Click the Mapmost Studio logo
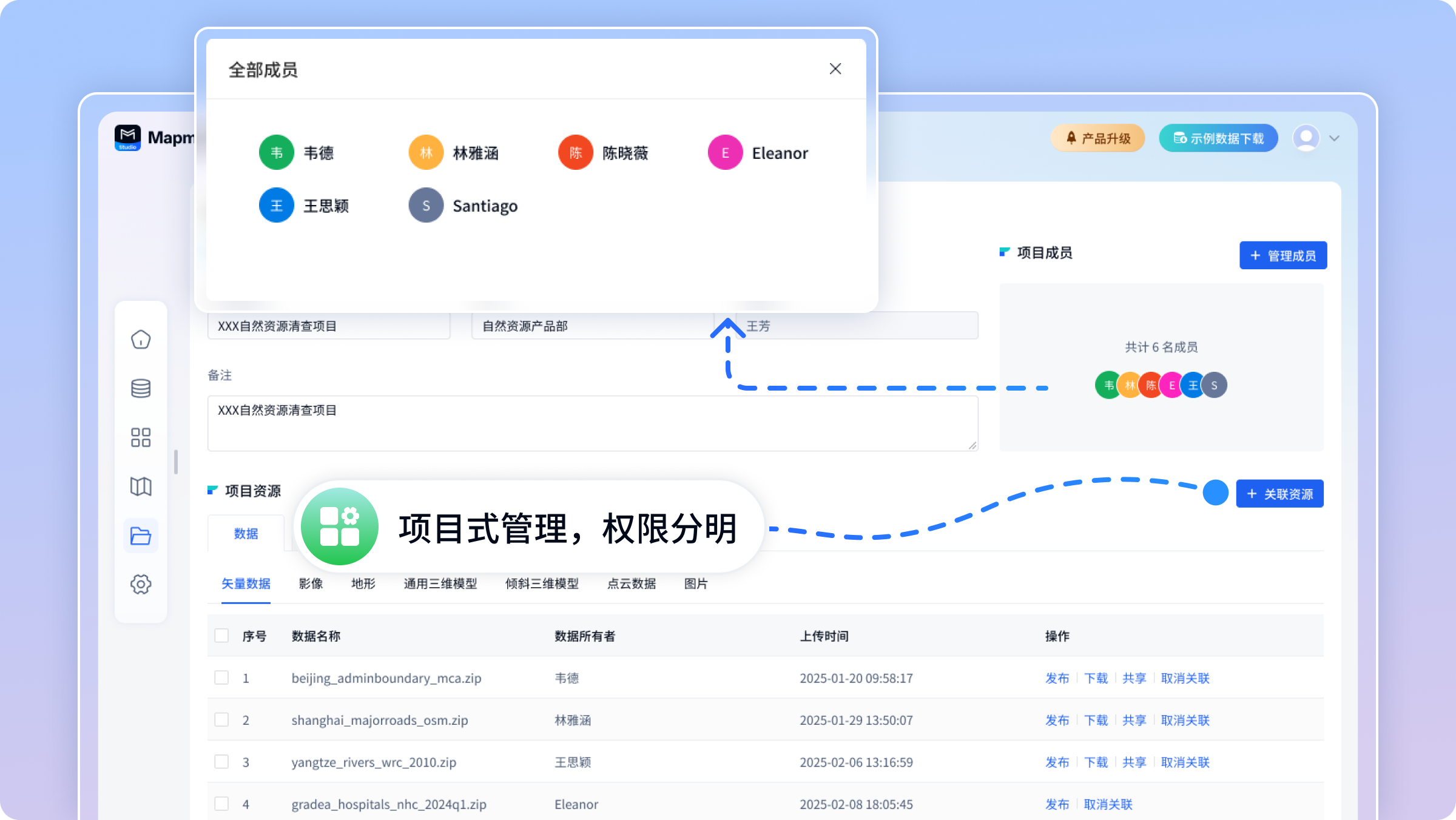This screenshot has height=820, width=1456. tap(128, 138)
